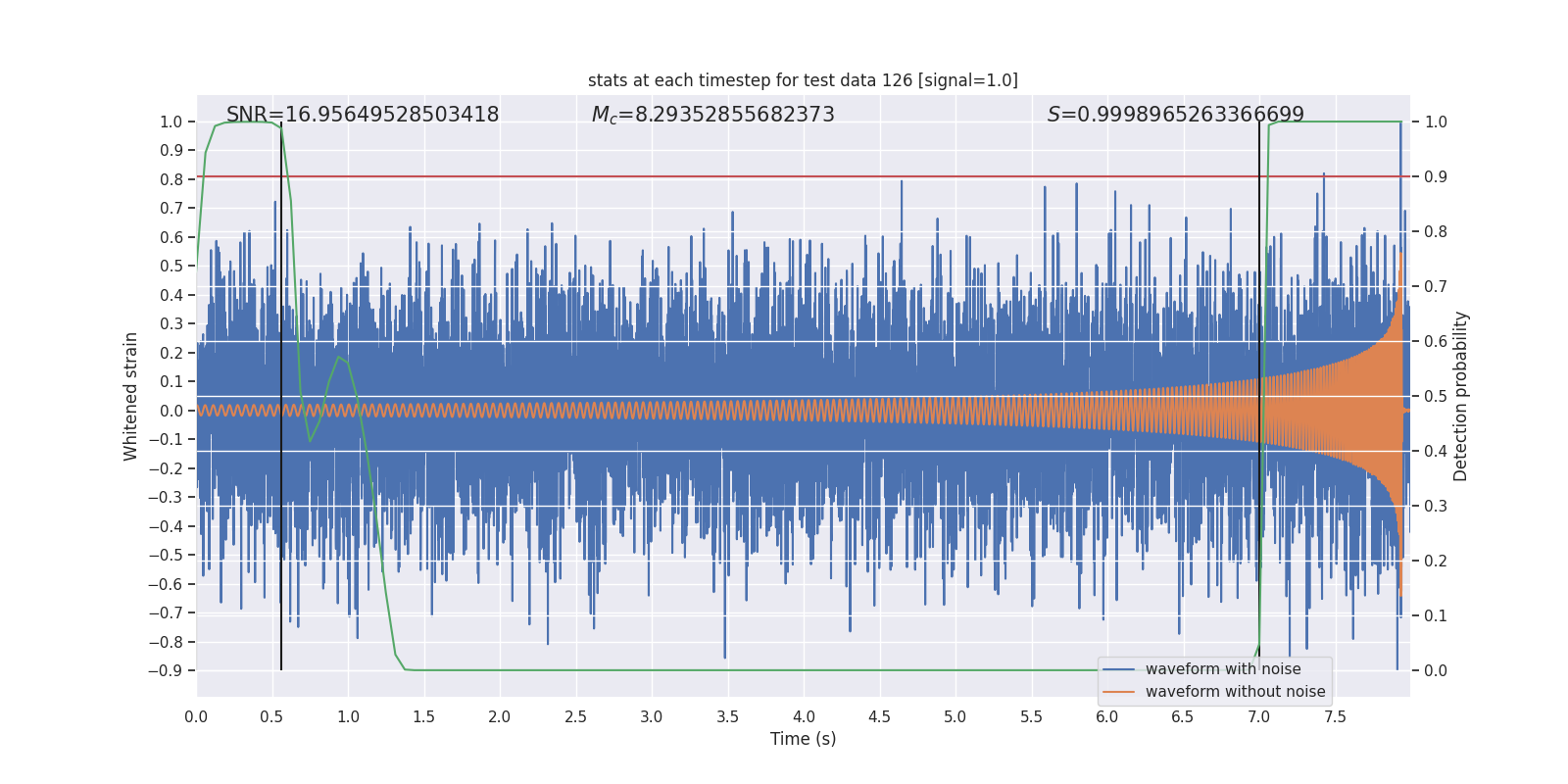Click the blue legend line sample
1568x784 pixels.
1119,669
